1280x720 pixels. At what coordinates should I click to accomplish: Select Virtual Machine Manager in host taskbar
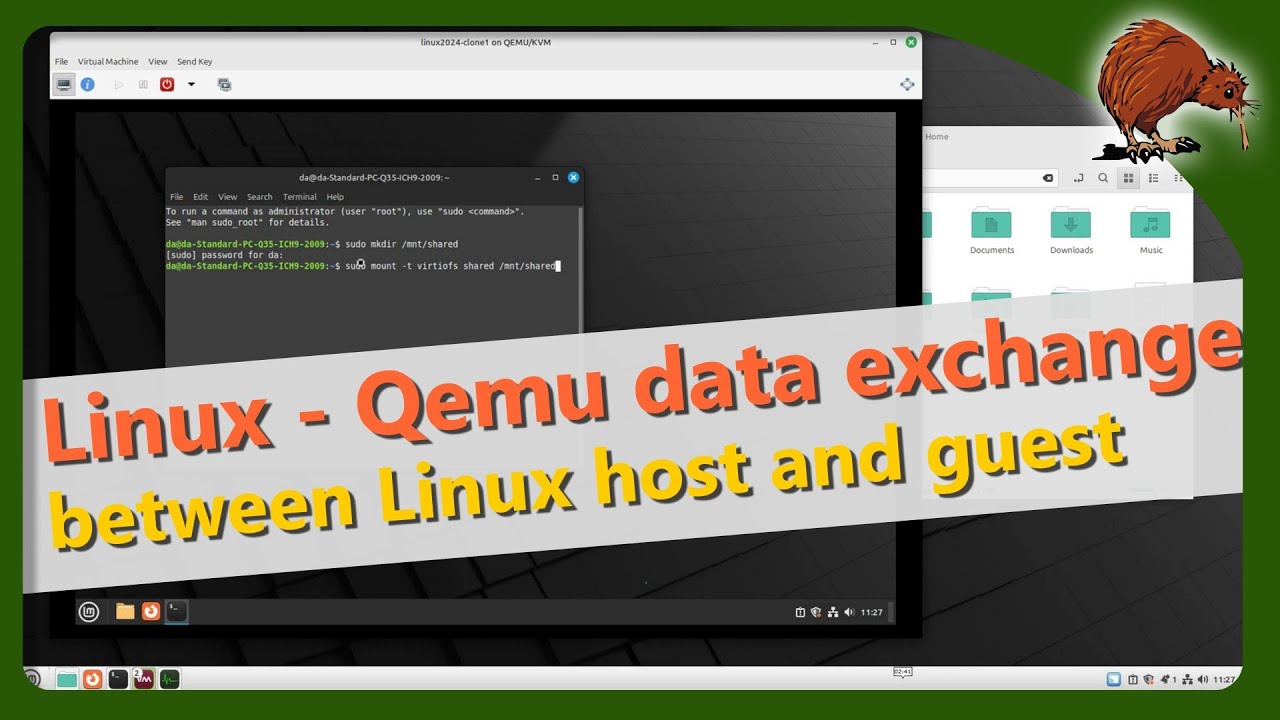pos(144,680)
